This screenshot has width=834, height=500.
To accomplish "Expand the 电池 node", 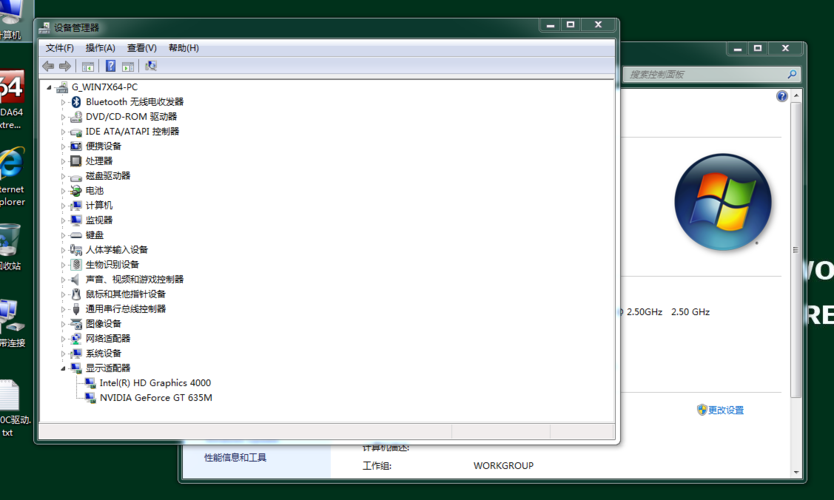I will (x=63, y=191).
